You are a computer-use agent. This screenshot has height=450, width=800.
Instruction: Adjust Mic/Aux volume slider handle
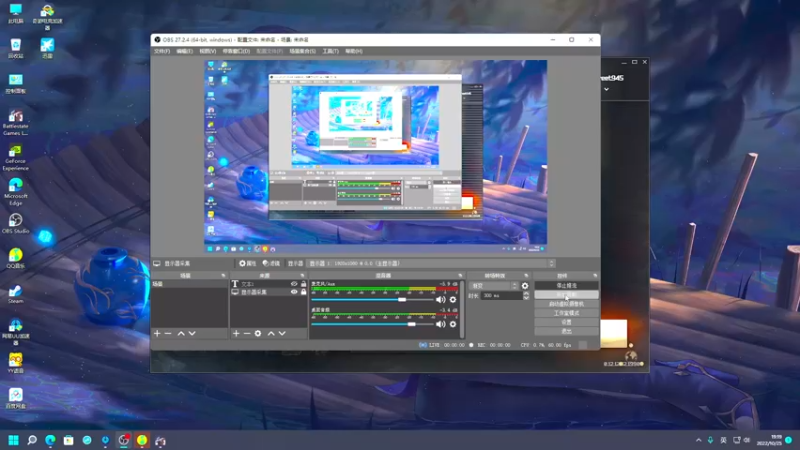click(x=402, y=299)
